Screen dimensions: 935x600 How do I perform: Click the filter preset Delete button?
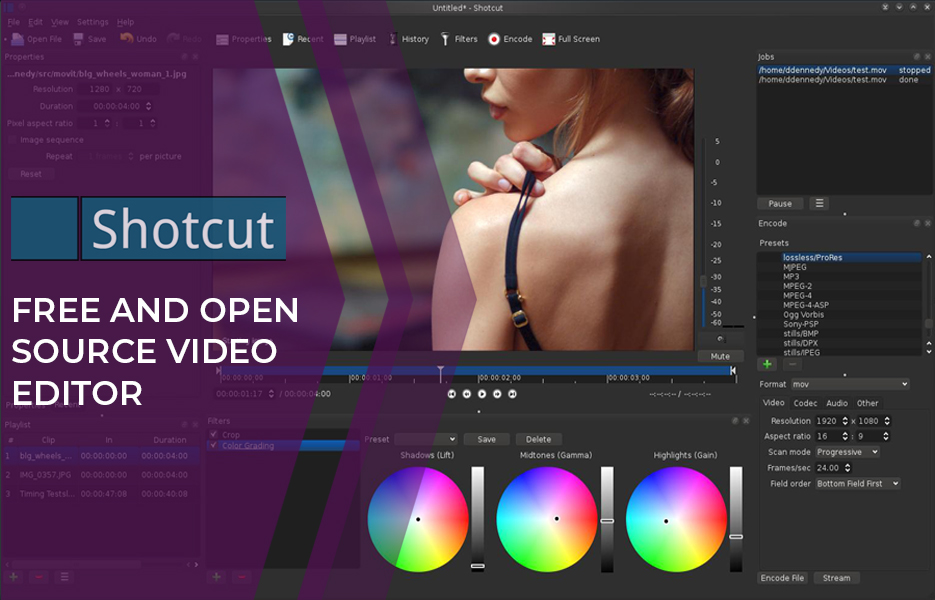click(x=538, y=439)
